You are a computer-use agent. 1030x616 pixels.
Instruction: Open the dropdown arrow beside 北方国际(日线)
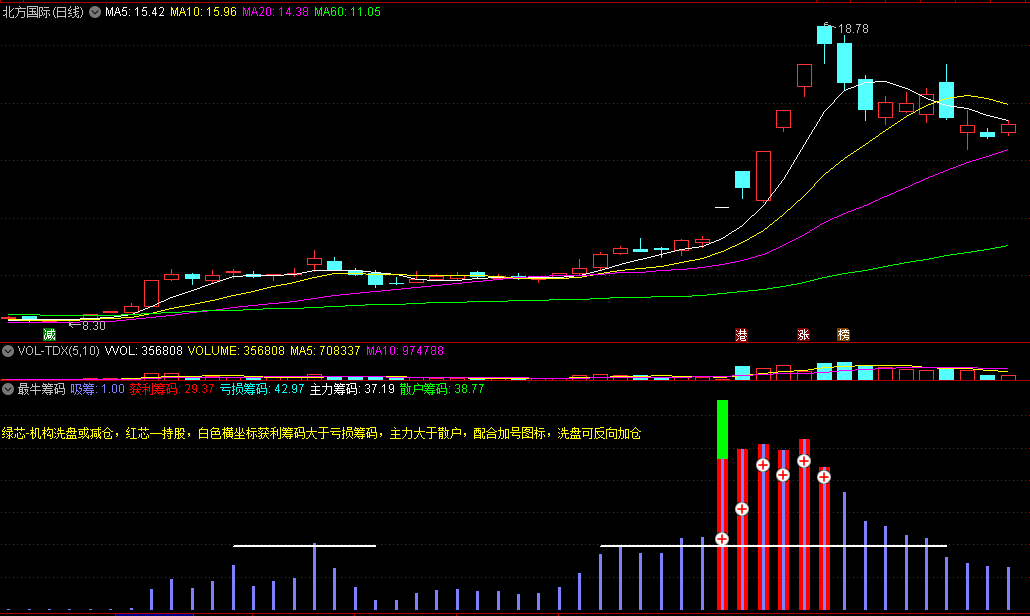tap(95, 12)
